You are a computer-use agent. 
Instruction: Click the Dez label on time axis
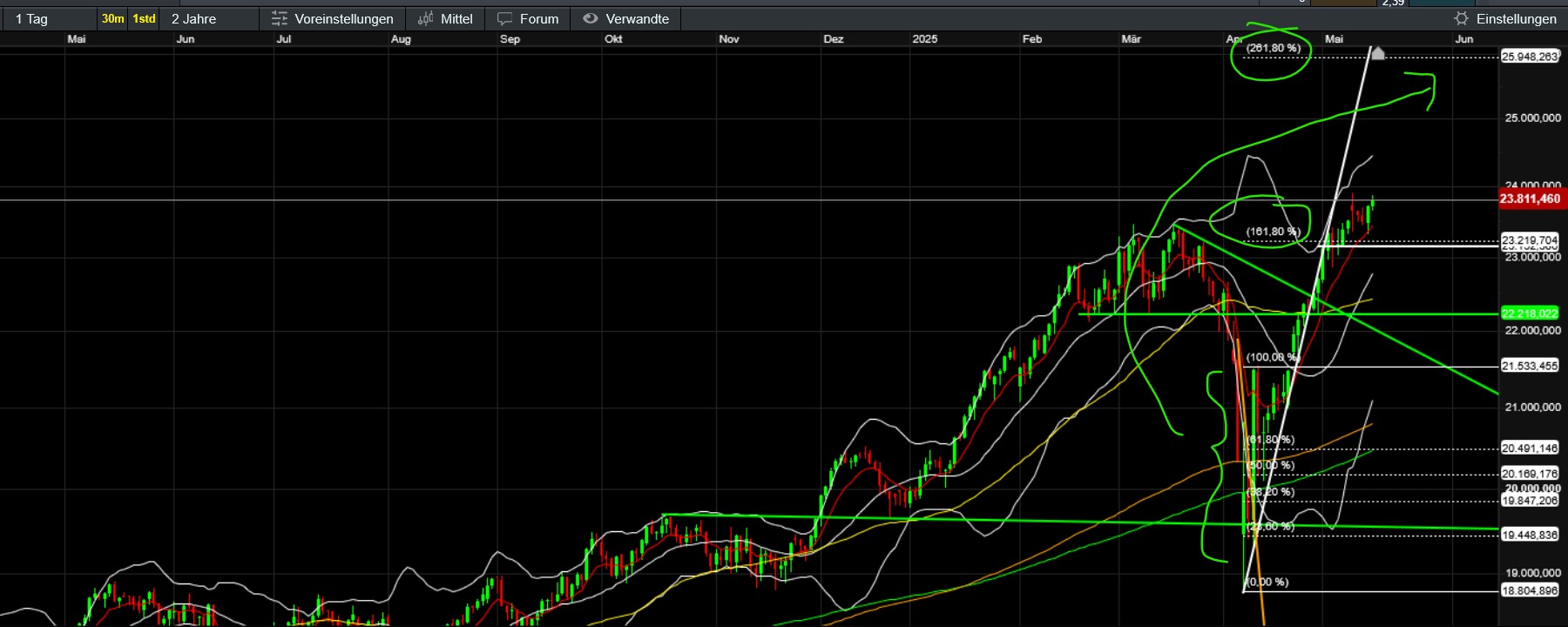click(834, 39)
